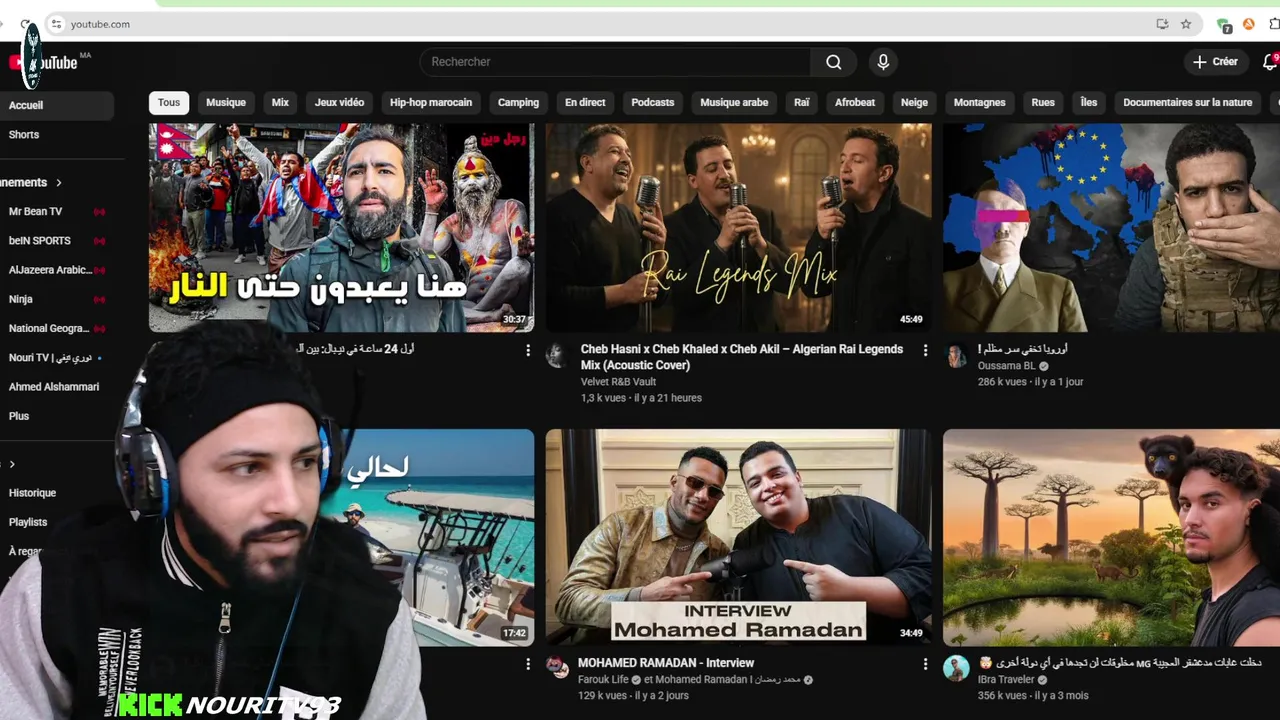The height and width of the screenshot is (720, 1280).
Task: Select the 'Musique arabe' filter chip
Action: [x=734, y=102]
